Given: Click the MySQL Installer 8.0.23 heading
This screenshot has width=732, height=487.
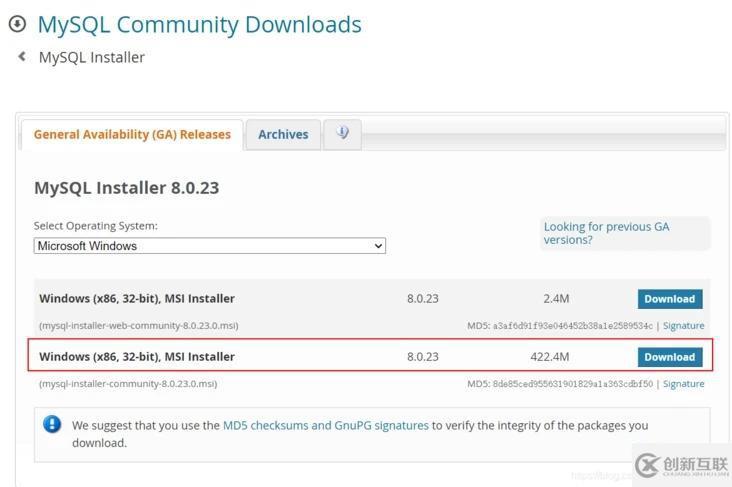Looking at the screenshot, I should click(x=127, y=188).
